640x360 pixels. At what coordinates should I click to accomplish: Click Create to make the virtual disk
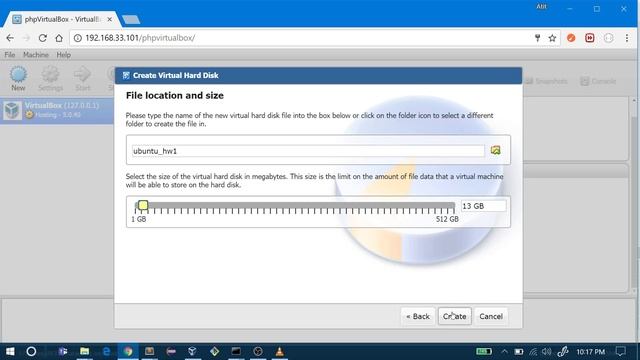point(455,316)
